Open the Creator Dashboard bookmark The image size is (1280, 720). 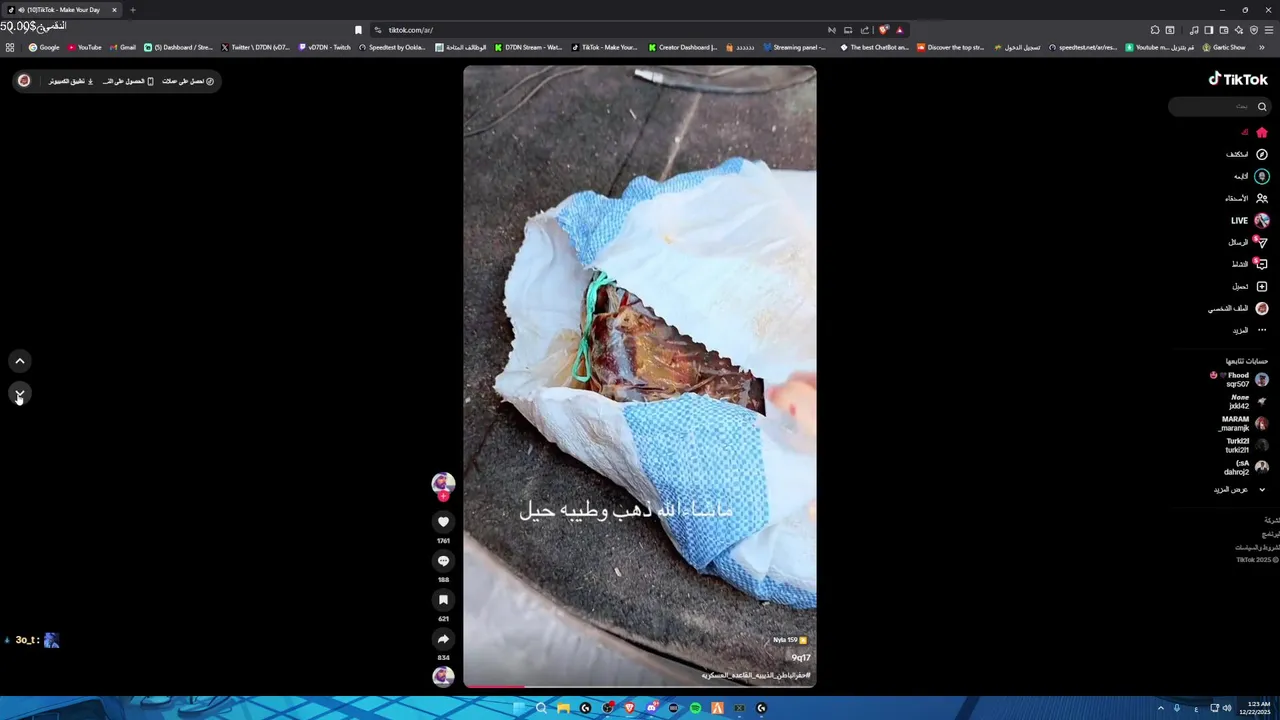pyautogui.click(x=683, y=47)
